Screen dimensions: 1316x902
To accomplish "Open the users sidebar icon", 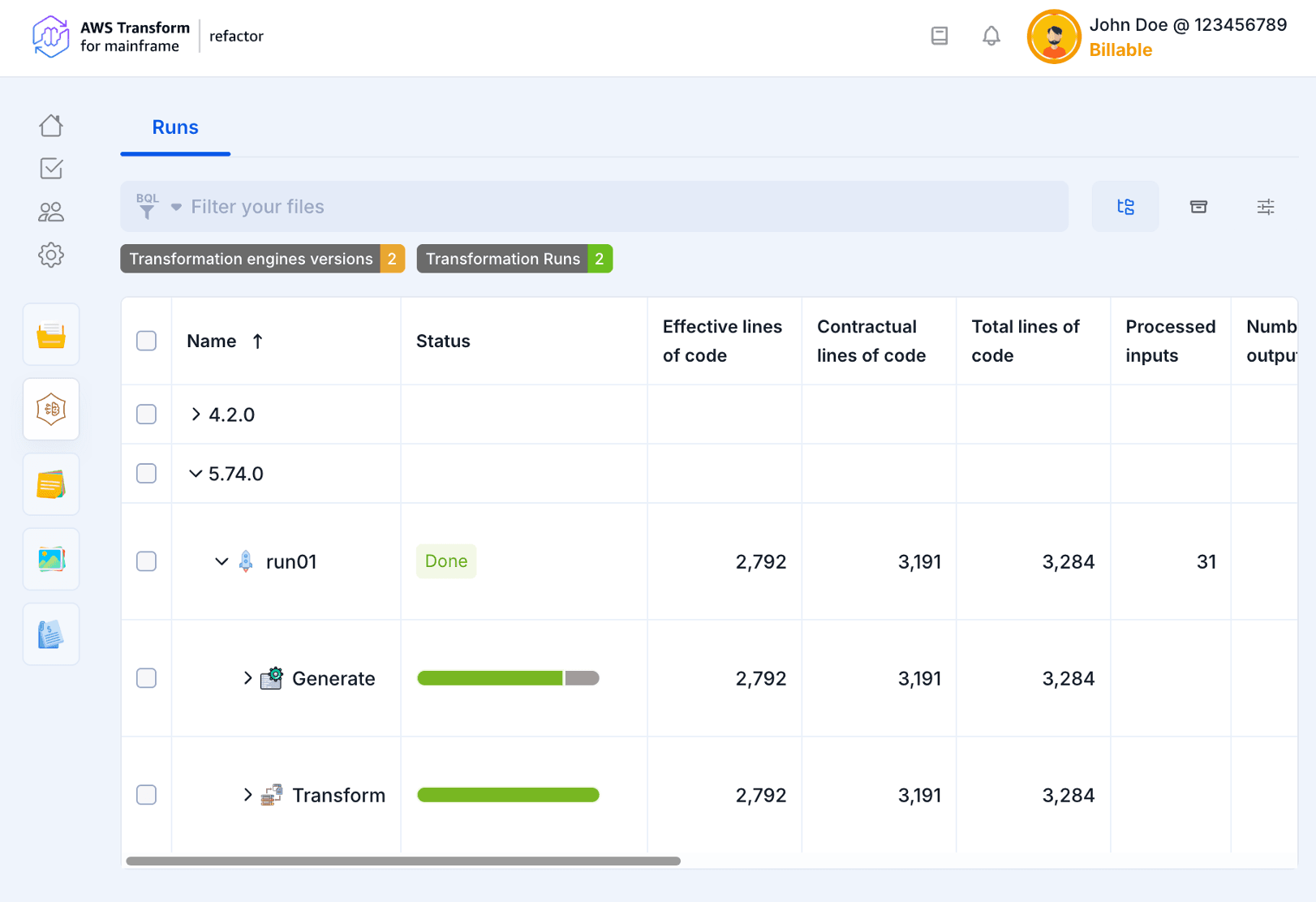I will click(51, 212).
